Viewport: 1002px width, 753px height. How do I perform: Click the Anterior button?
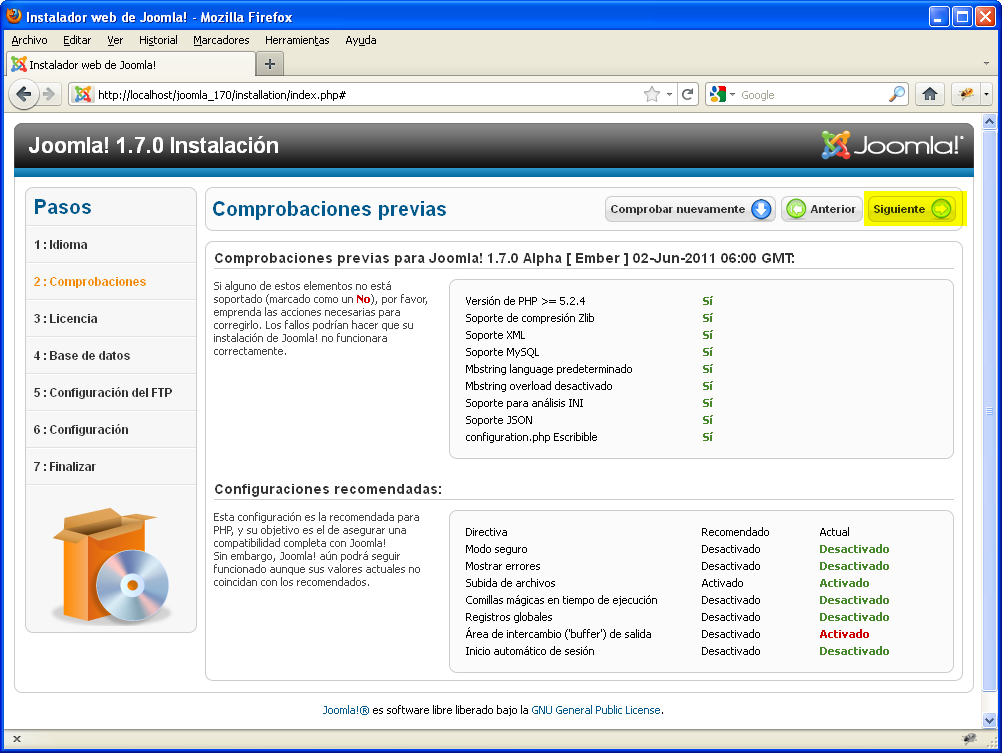[x=821, y=209]
